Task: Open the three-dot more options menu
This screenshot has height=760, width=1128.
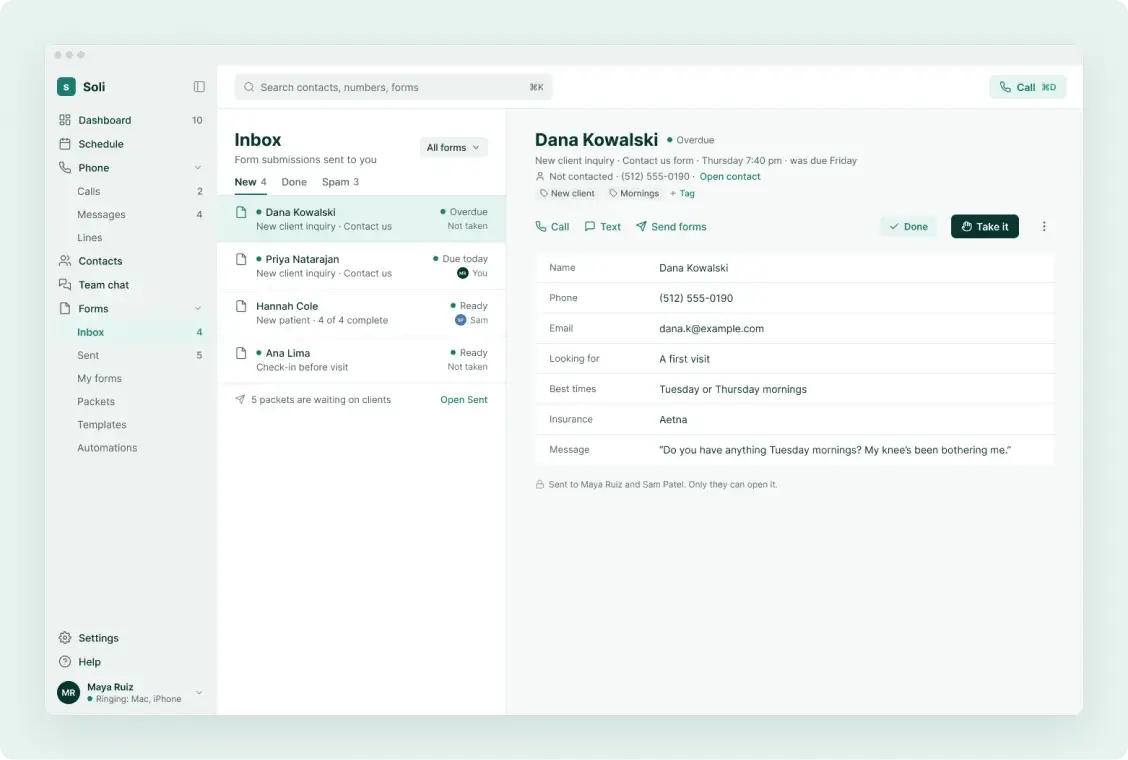Action: point(1044,226)
